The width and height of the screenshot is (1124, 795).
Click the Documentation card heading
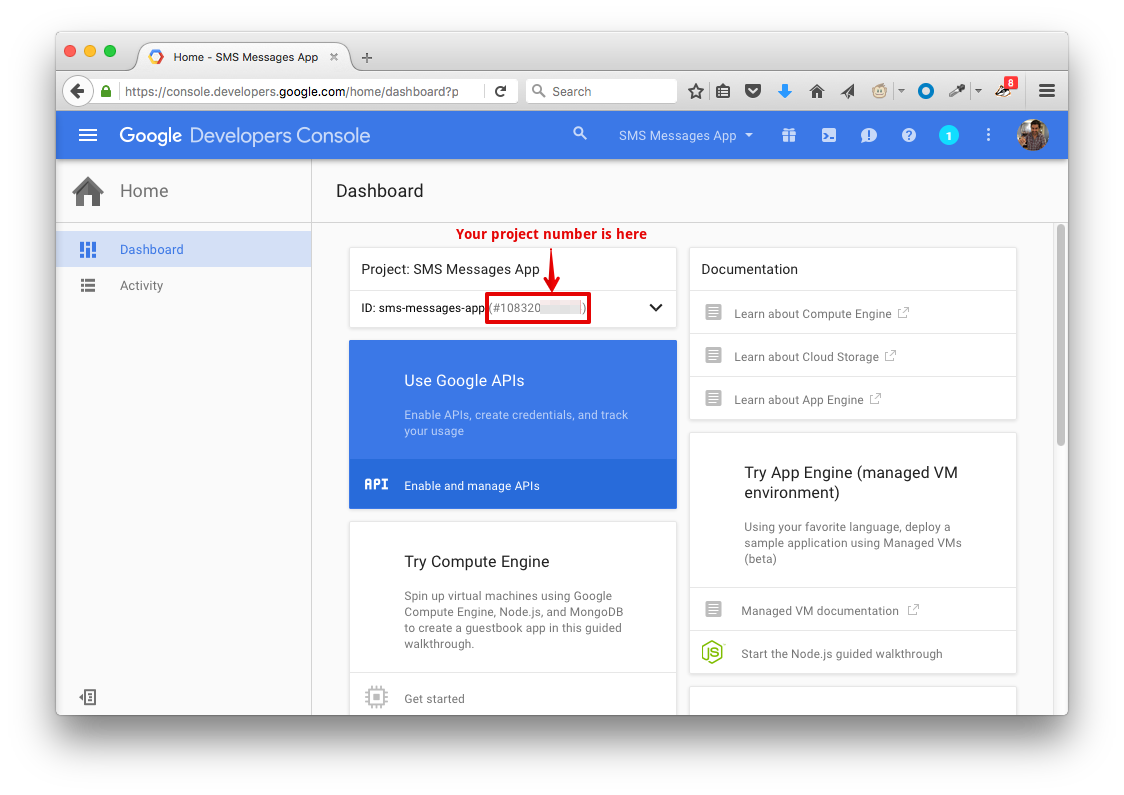(x=749, y=269)
